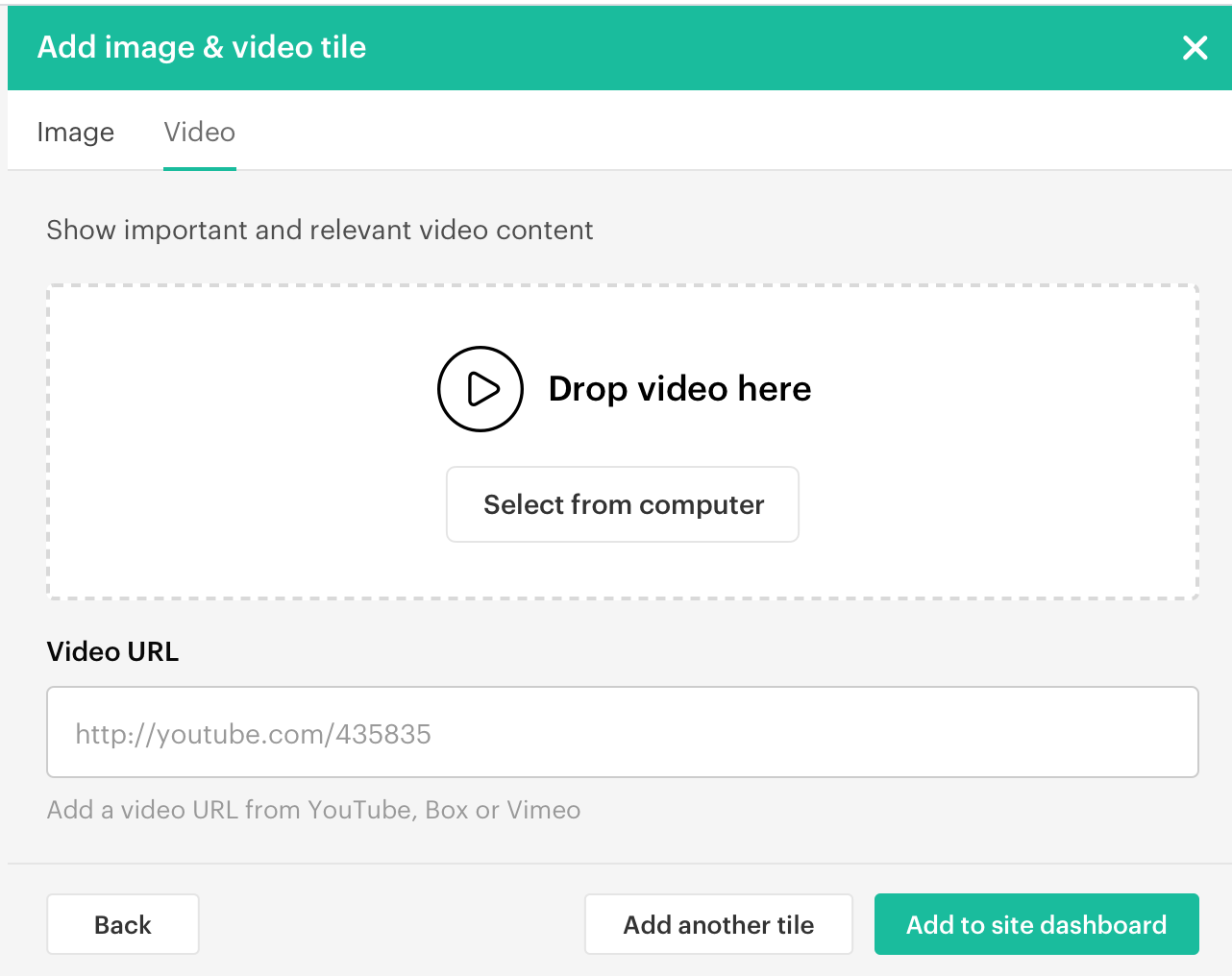Go back using the Back button
Image resolution: width=1232 pixels, height=976 pixels.
click(123, 924)
